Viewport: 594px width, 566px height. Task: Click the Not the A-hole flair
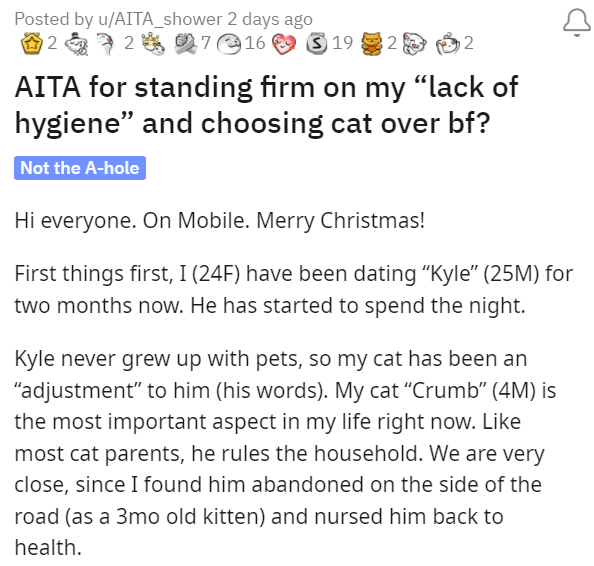[x=80, y=168]
